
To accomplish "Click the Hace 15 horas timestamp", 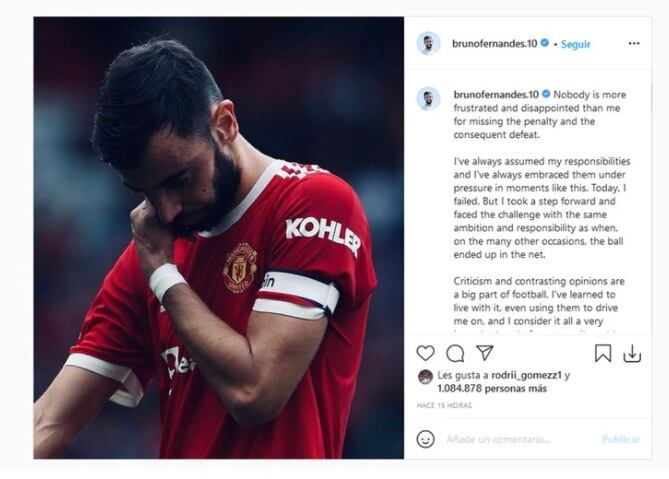I will tap(444, 405).
